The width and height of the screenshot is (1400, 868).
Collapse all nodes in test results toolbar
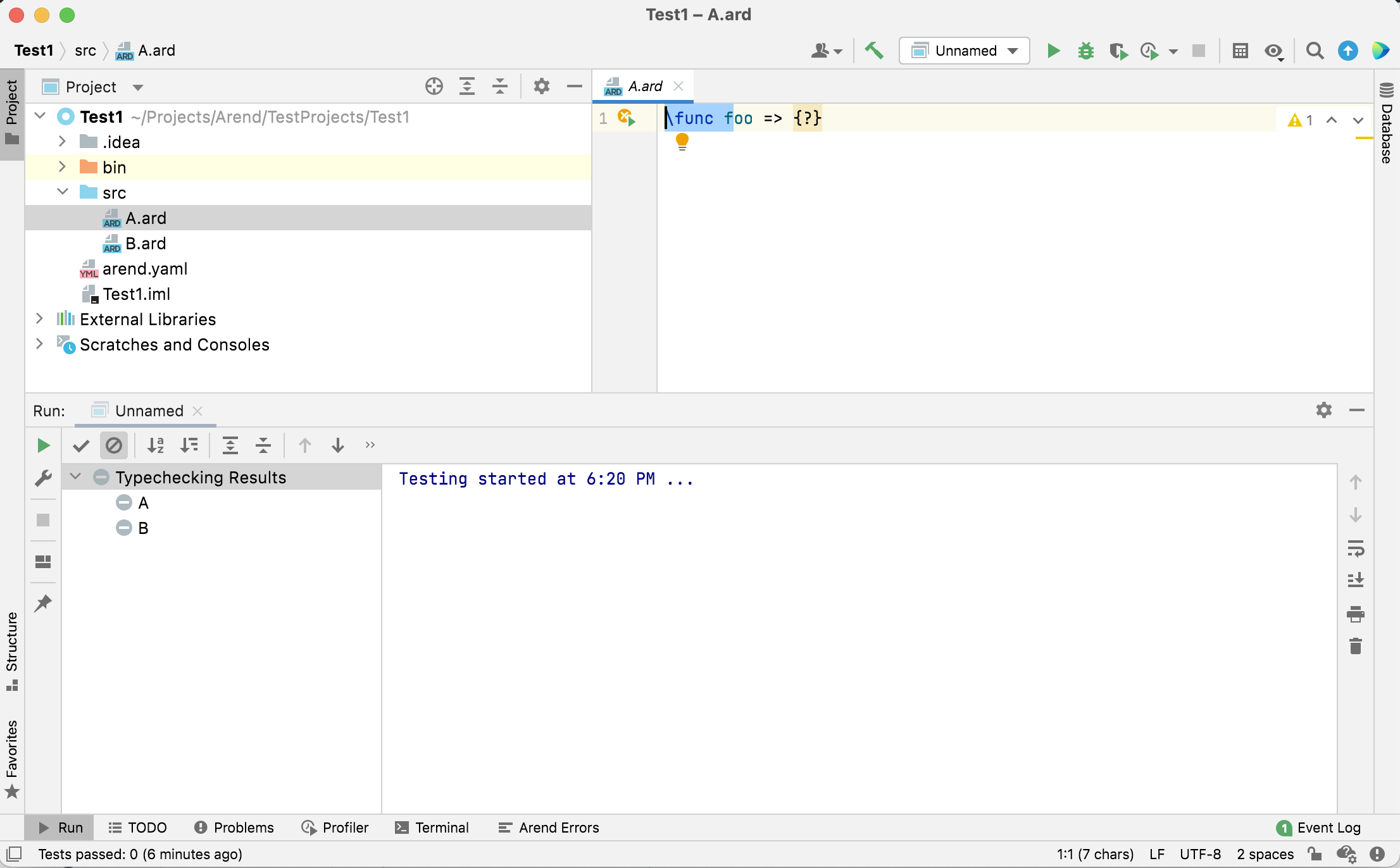coord(263,445)
